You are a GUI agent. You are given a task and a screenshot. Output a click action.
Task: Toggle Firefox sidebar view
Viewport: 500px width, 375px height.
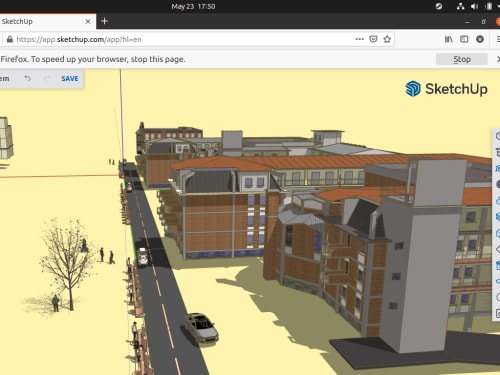(x=464, y=39)
